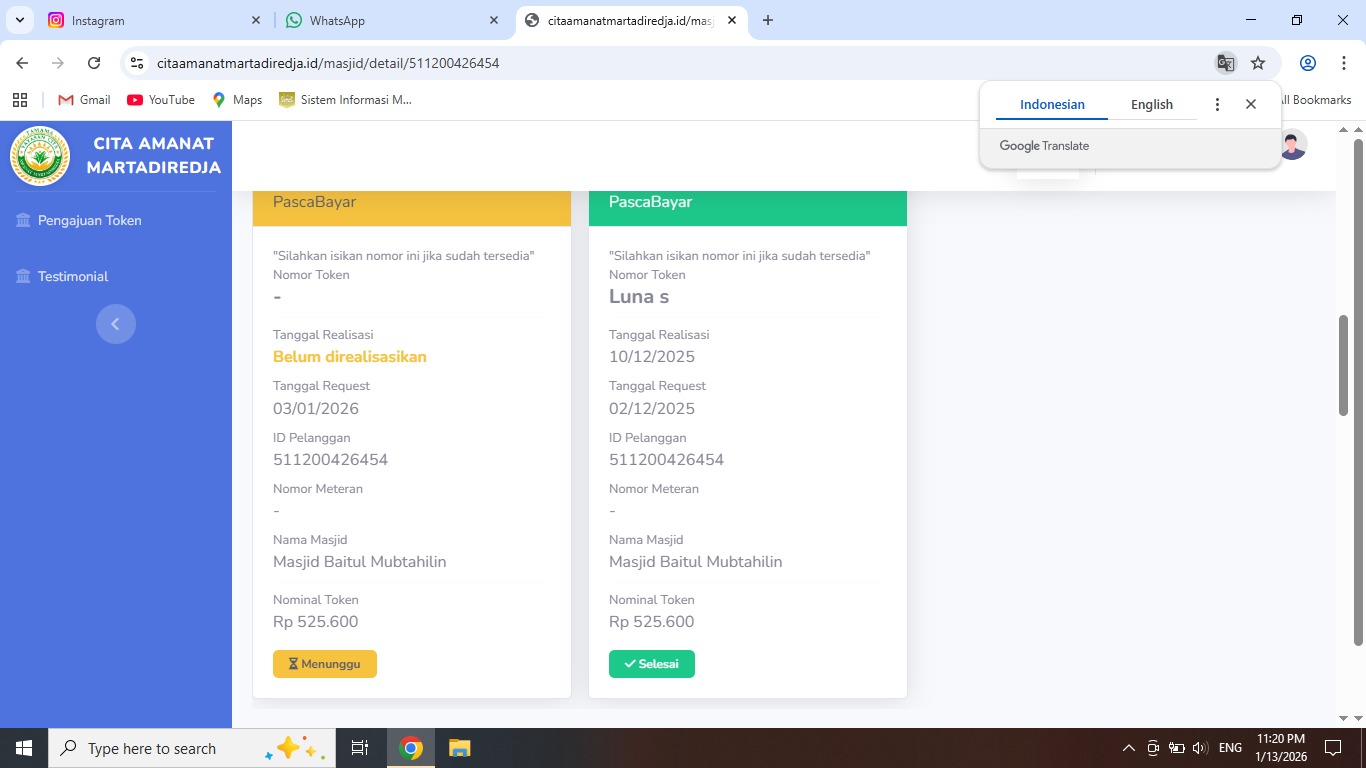This screenshot has height=768, width=1366.
Task: Collapse the sidebar with the chevron button
Action: pyautogui.click(x=116, y=324)
